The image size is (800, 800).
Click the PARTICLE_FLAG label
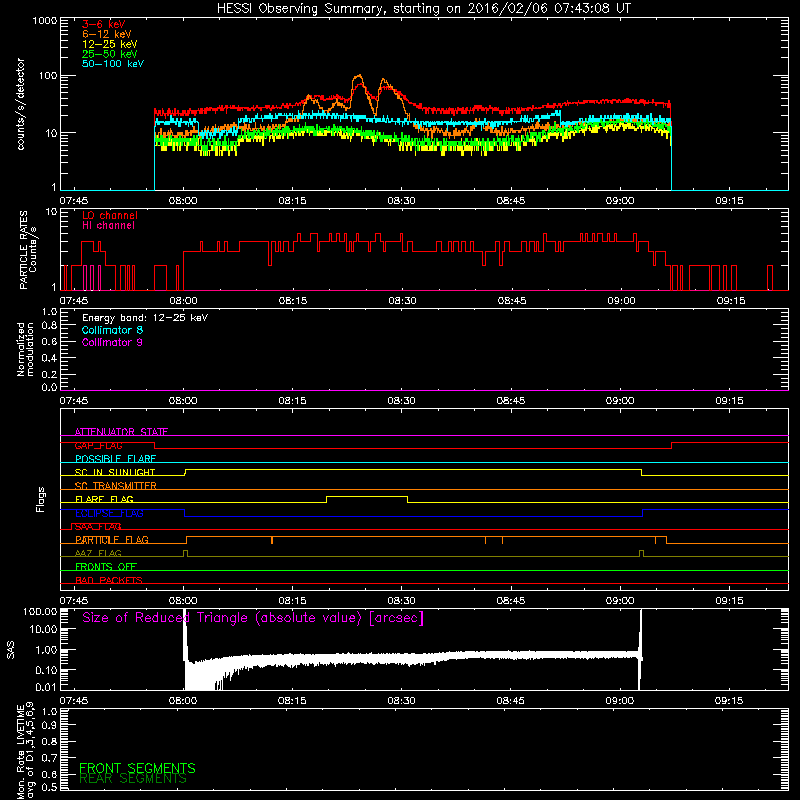pos(112,540)
